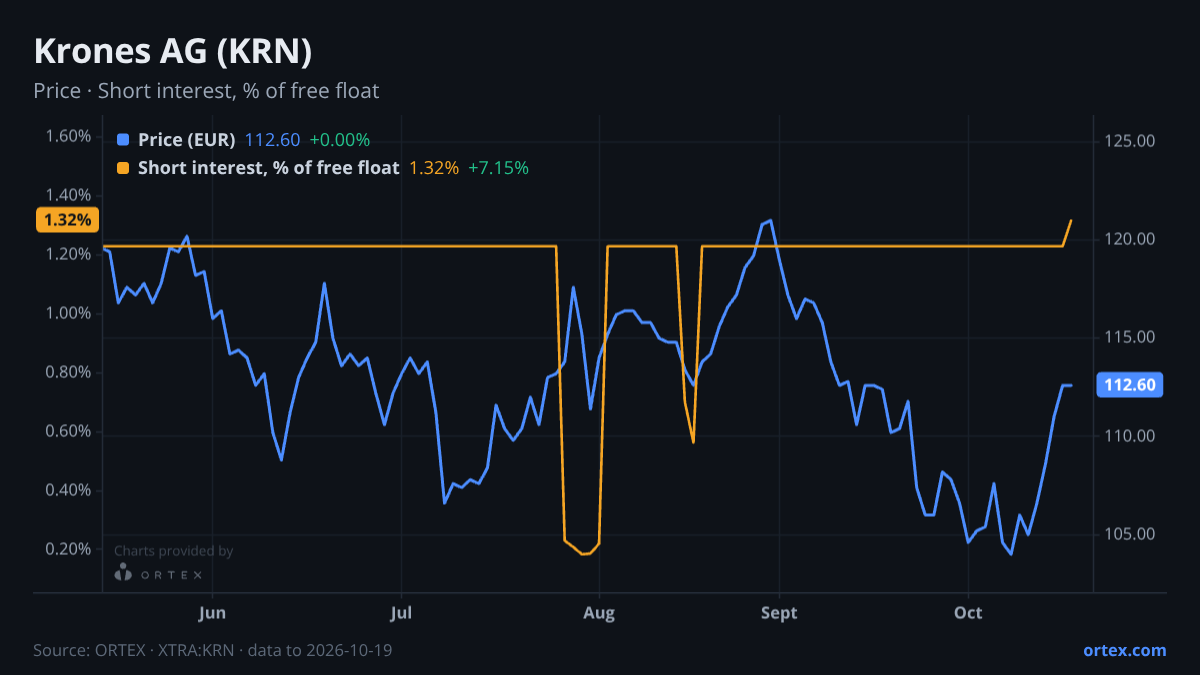Click the Oct x-axis label
The image size is (1200, 675).
(x=968, y=613)
